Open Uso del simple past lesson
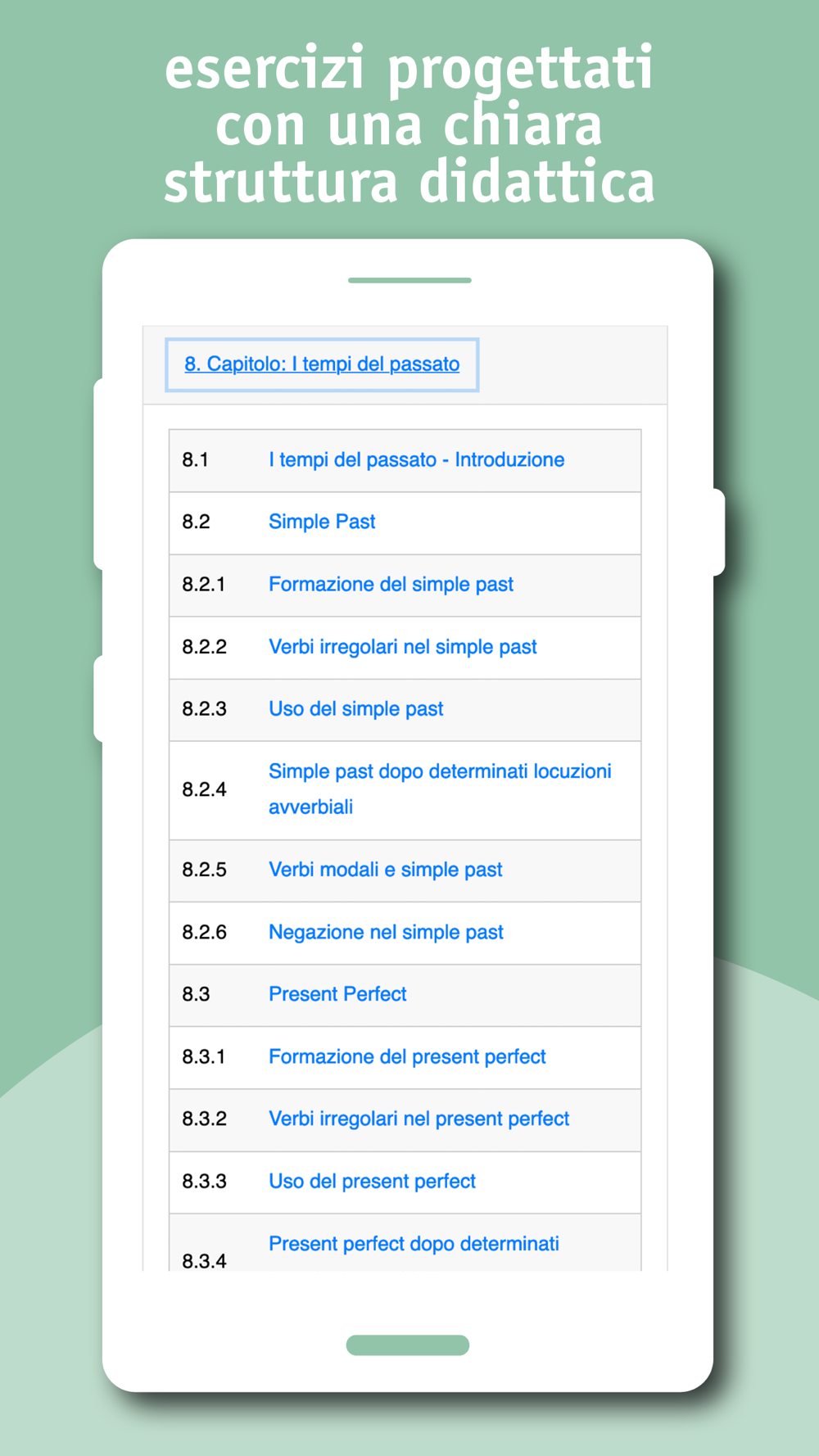819x1456 pixels. pos(355,709)
